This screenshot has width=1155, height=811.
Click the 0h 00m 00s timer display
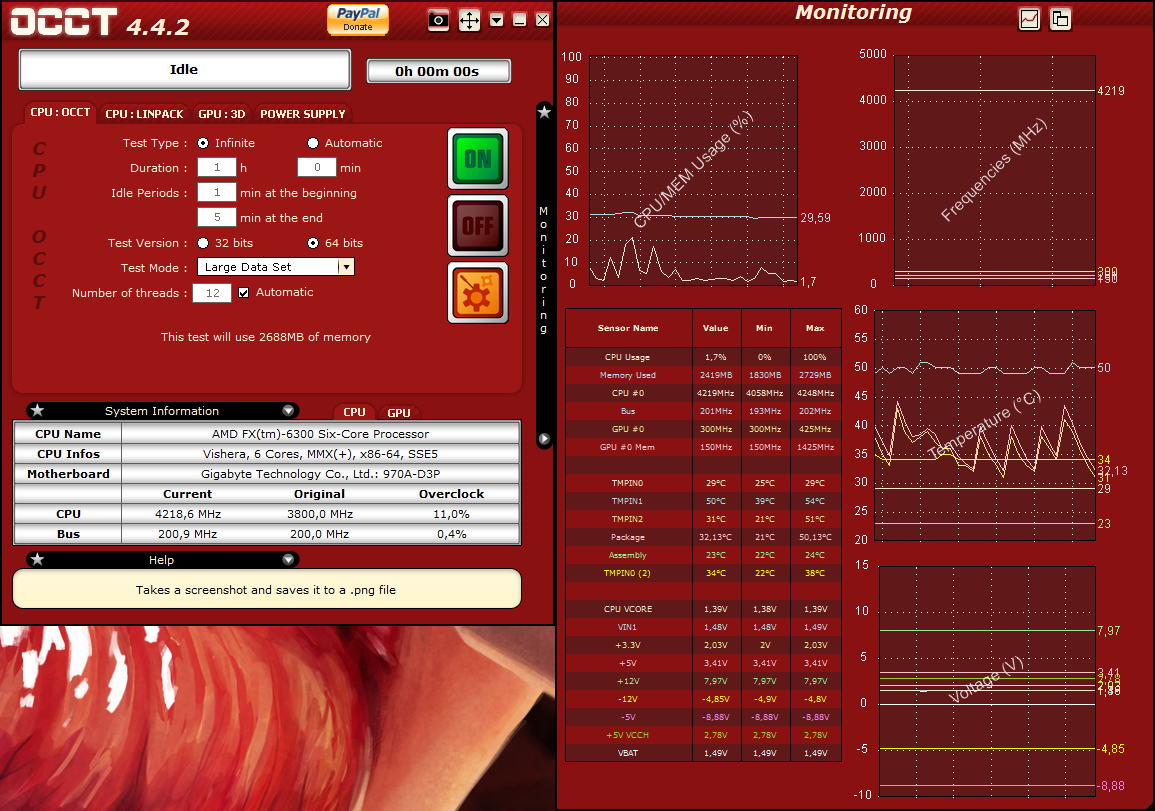point(438,71)
